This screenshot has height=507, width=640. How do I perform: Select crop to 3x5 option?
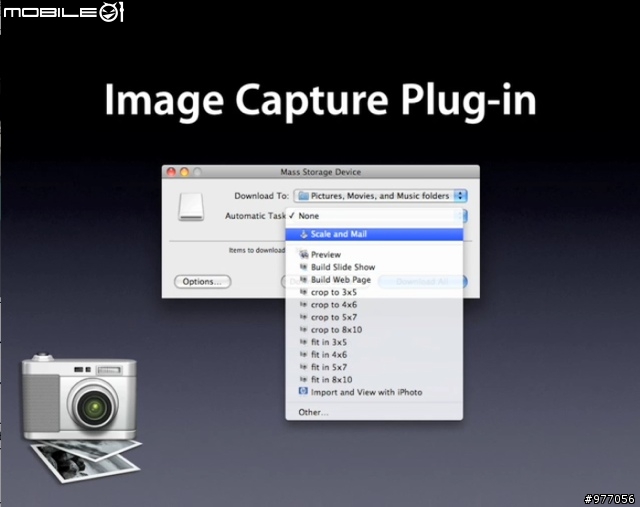[x=374, y=292]
